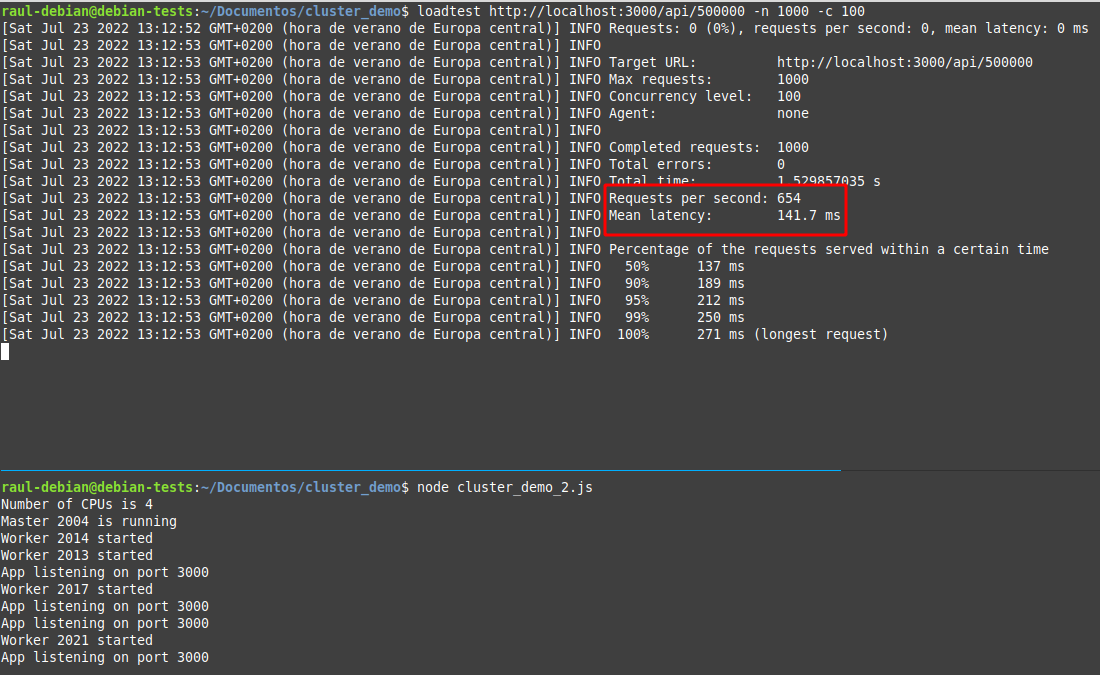Click the Concurrency level value 100
1100x675 pixels.
(x=788, y=96)
